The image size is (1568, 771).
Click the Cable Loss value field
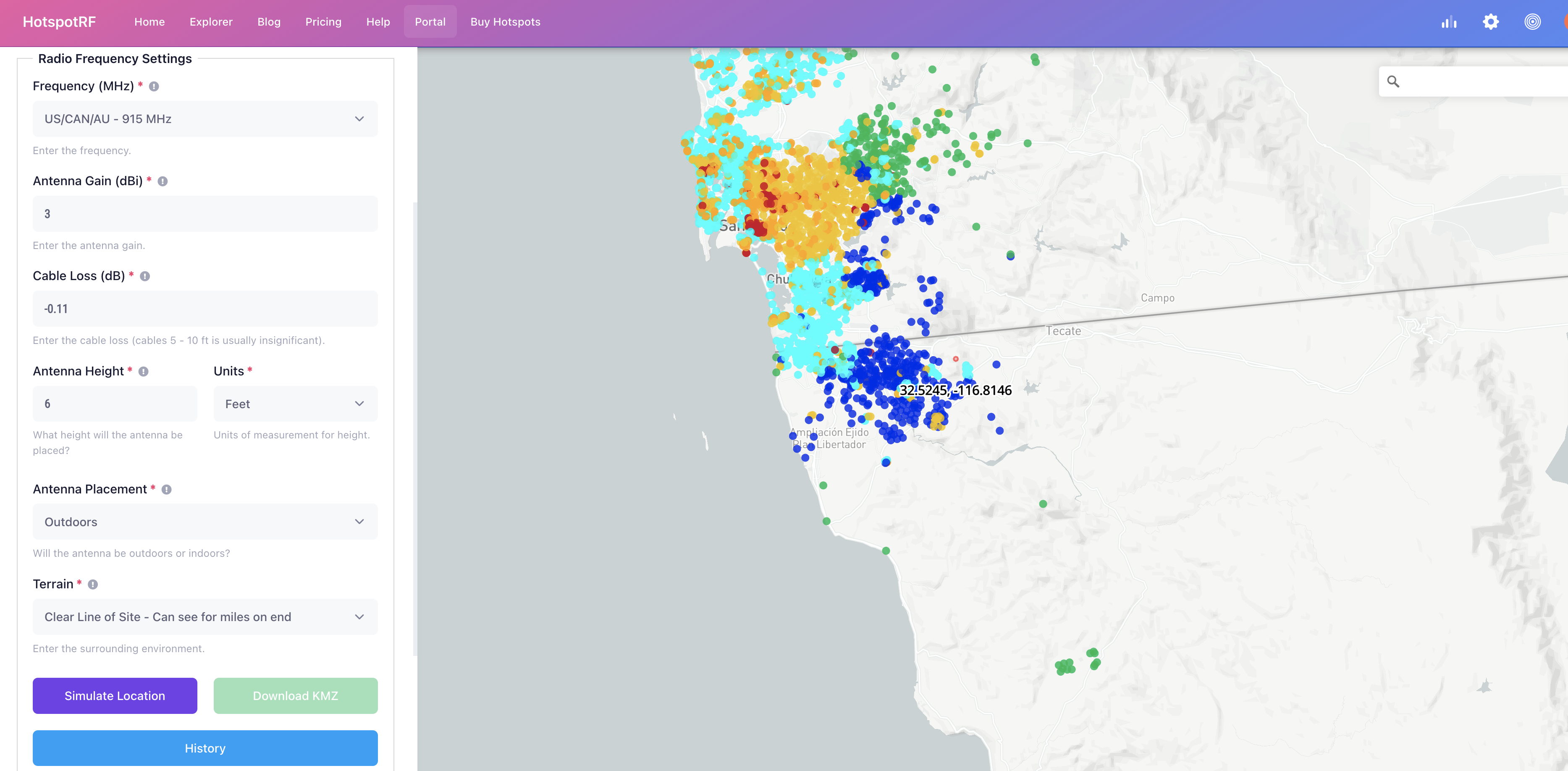click(205, 309)
